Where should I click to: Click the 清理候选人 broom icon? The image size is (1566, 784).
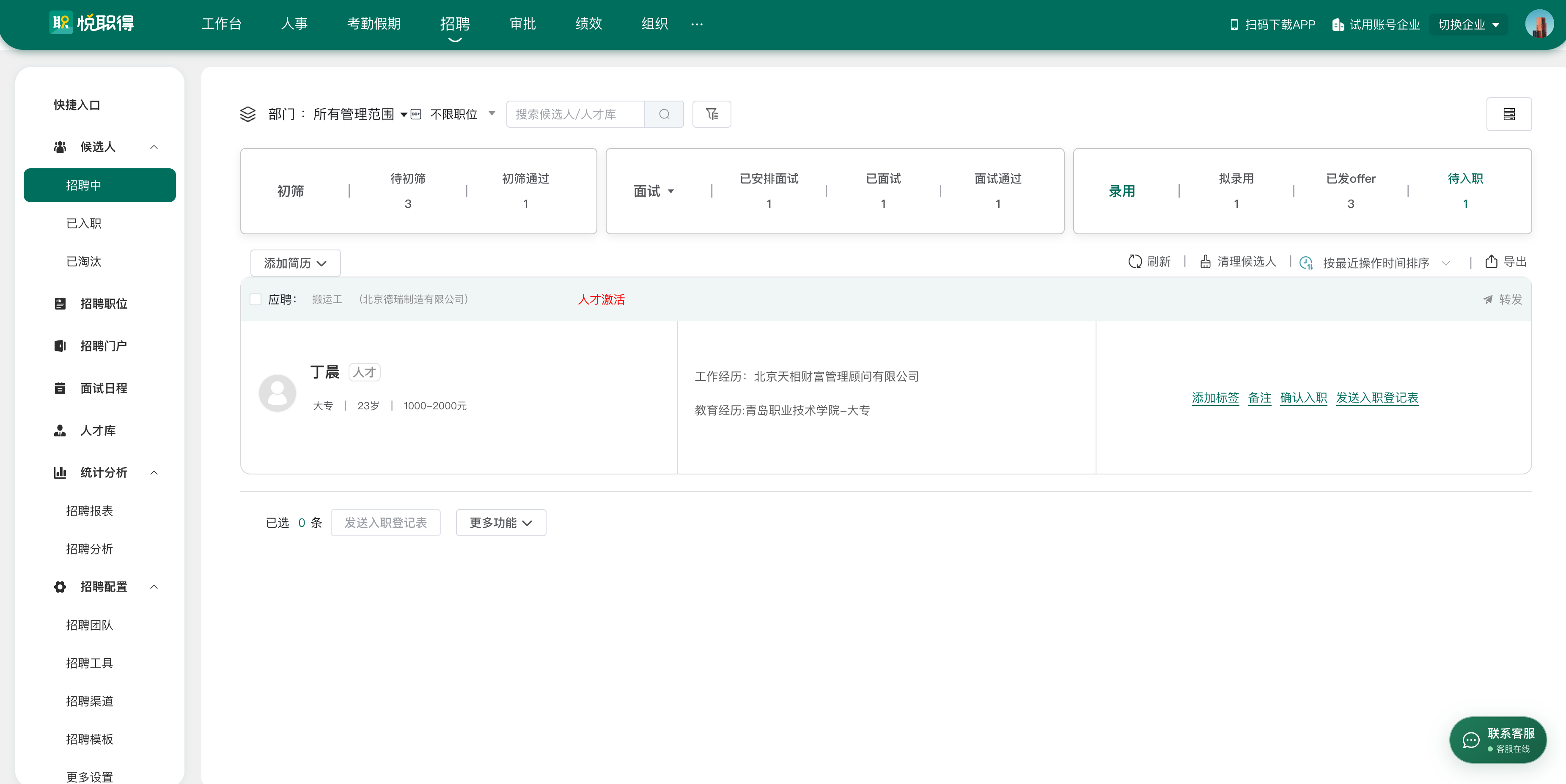pos(1205,261)
